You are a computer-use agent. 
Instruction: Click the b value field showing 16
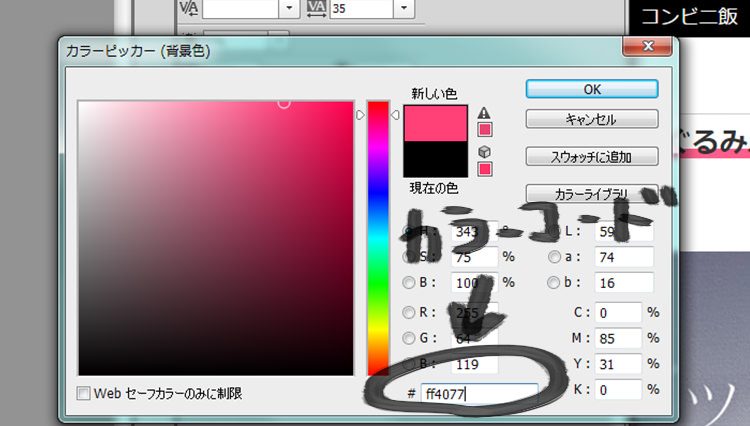[624, 283]
